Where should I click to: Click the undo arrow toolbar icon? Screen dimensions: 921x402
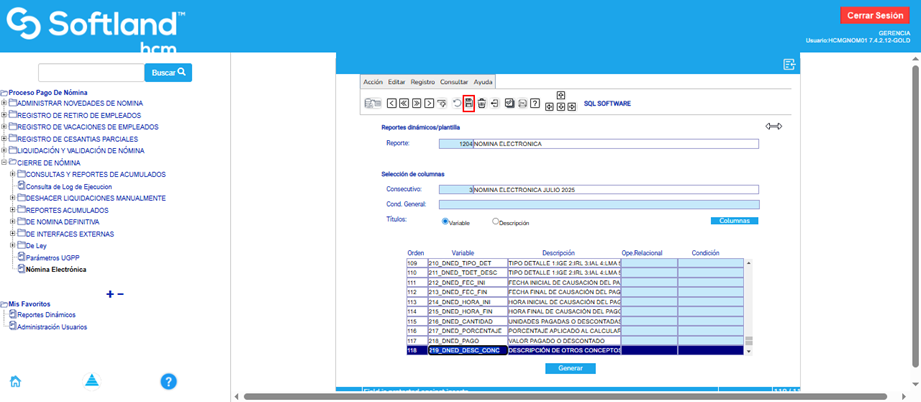point(456,103)
